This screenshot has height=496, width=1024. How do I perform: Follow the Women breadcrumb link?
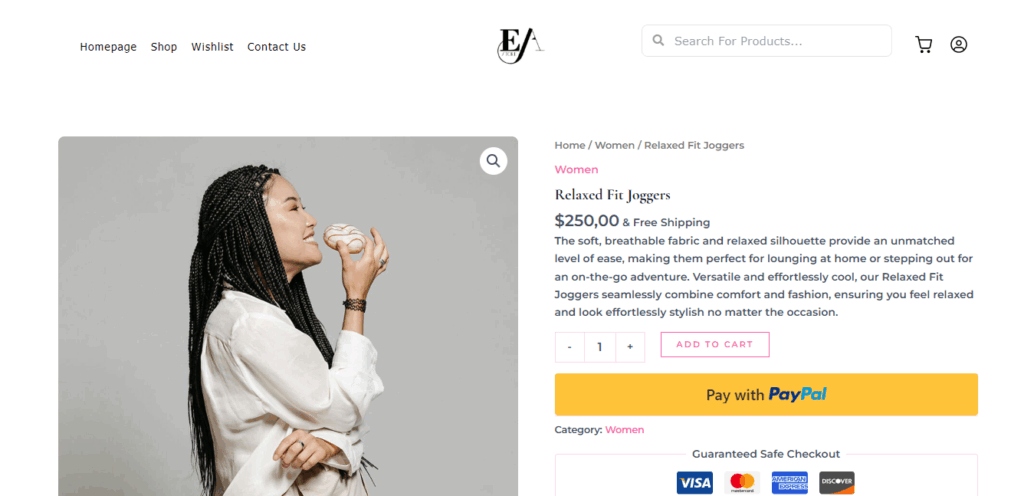614,146
